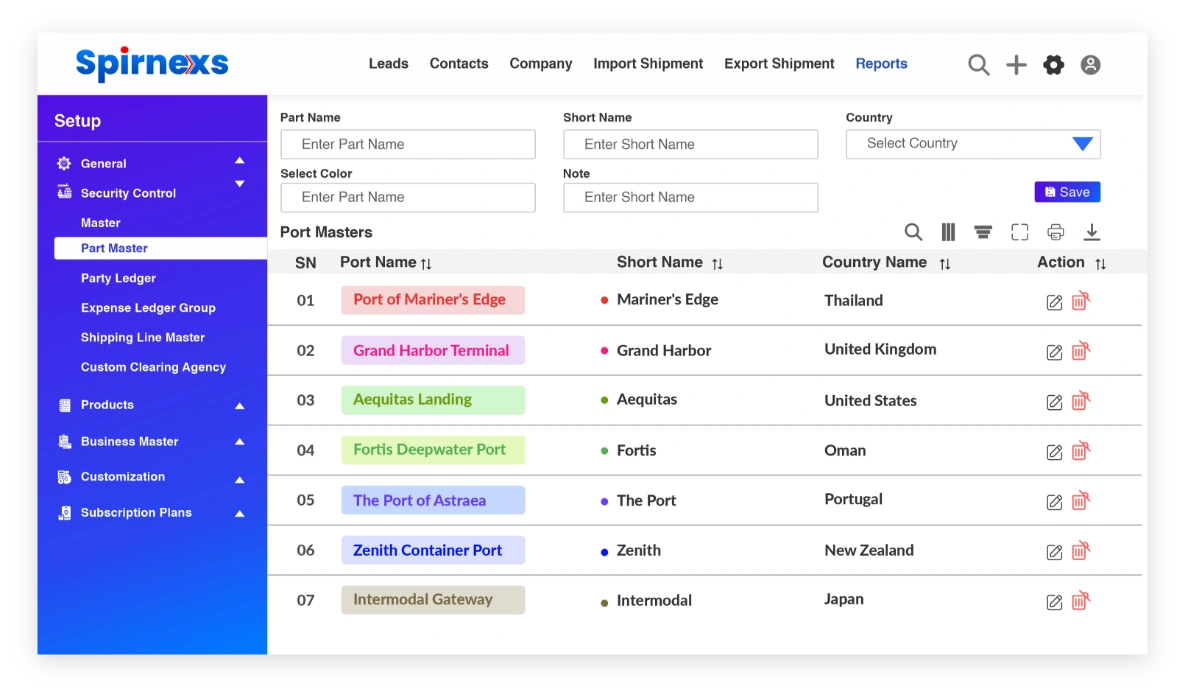Image resolution: width=1185 pixels, height=697 pixels.
Task: Click the plus add icon in header
Action: point(1016,65)
